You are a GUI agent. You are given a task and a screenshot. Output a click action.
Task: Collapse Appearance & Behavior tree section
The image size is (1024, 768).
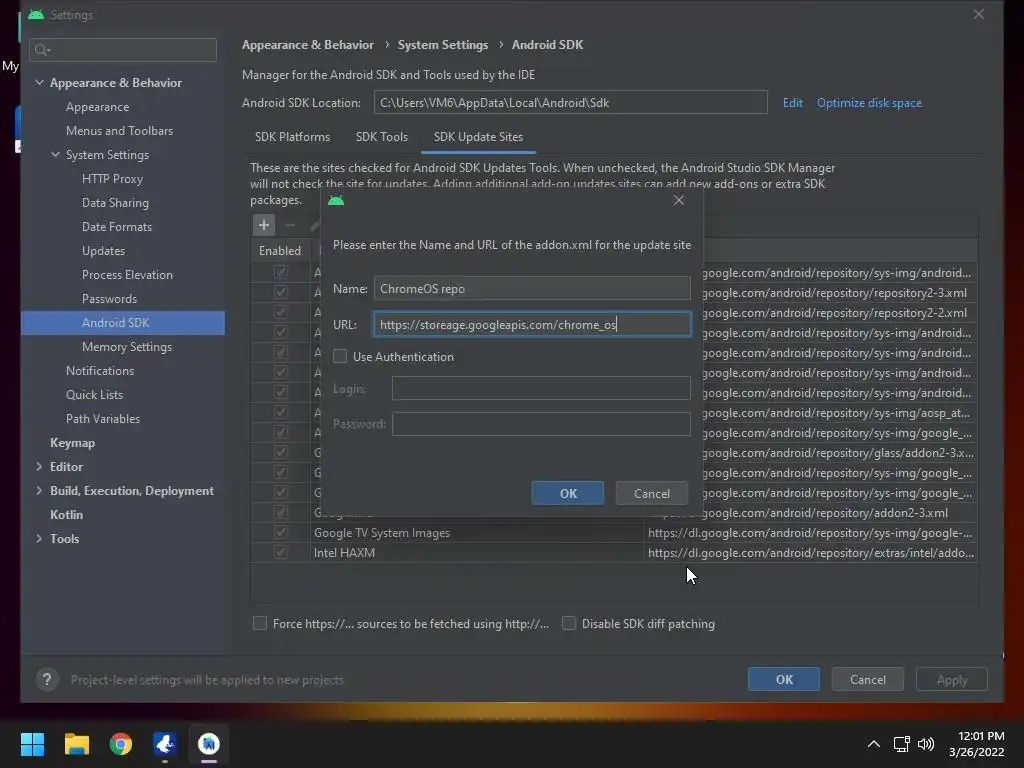coord(39,82)
